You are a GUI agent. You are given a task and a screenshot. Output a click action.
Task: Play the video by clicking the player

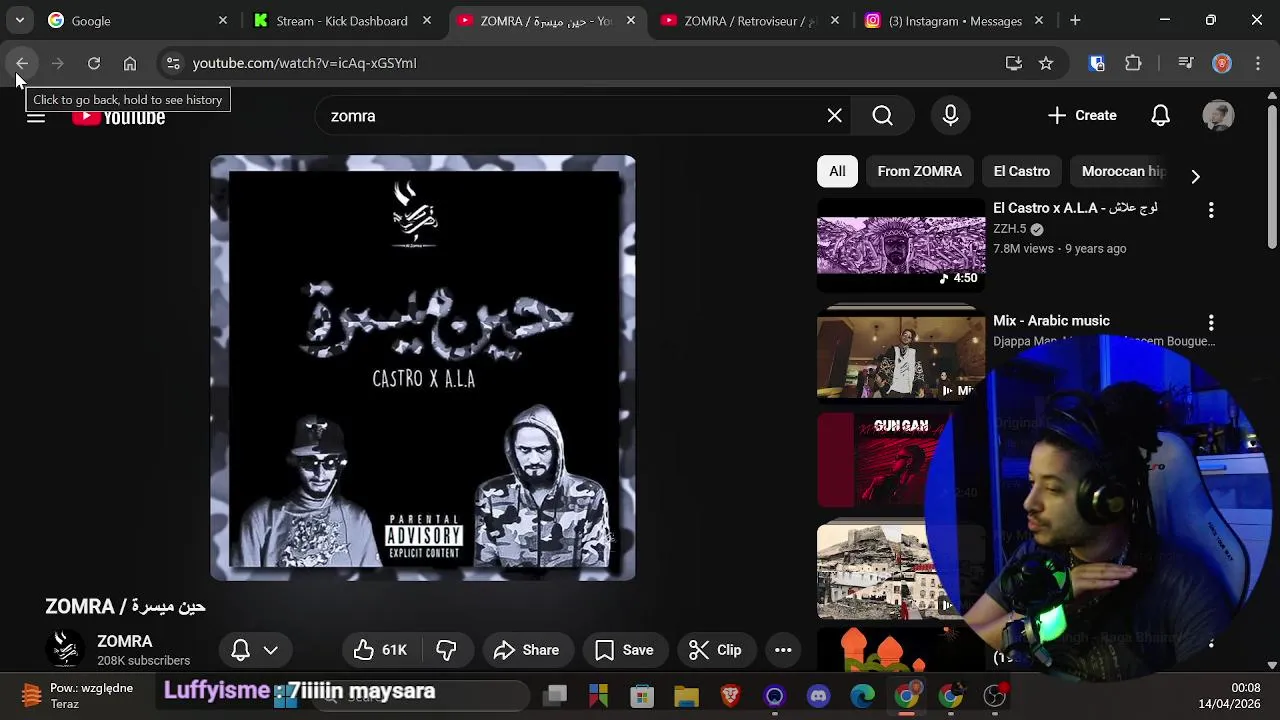423,367
